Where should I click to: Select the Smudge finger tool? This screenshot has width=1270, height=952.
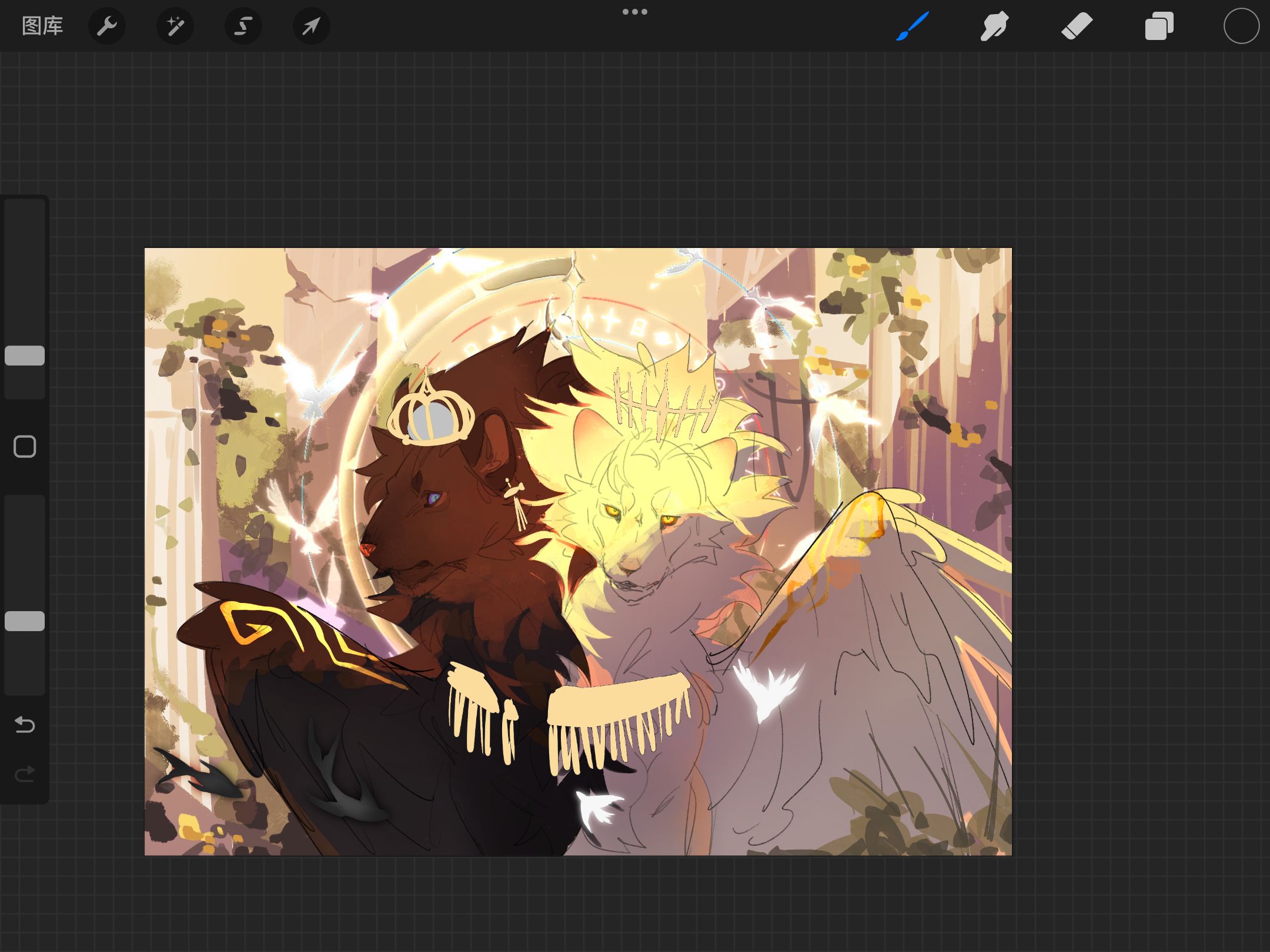click(x=994, y=26)
